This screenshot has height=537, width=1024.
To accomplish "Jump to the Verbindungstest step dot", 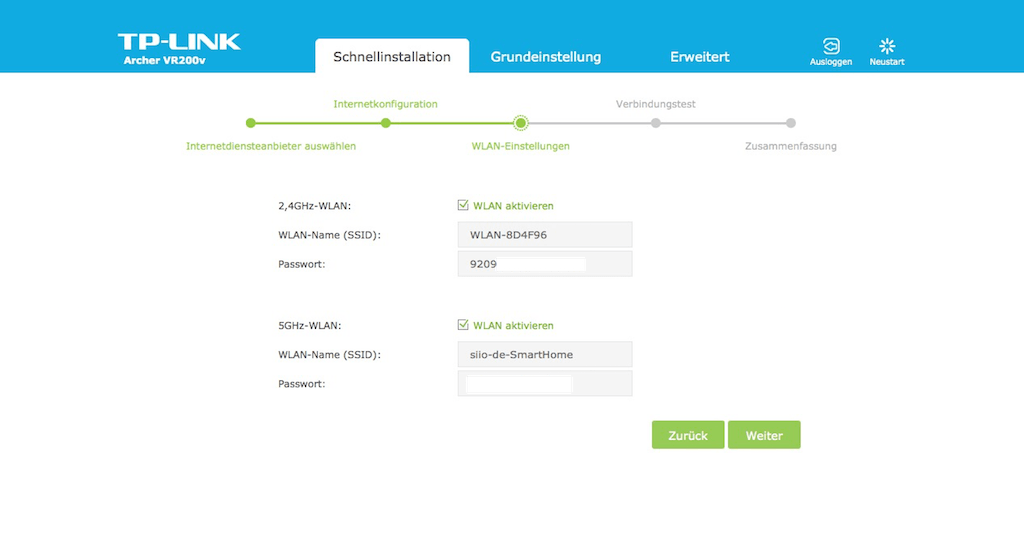I will coord(656,123).
